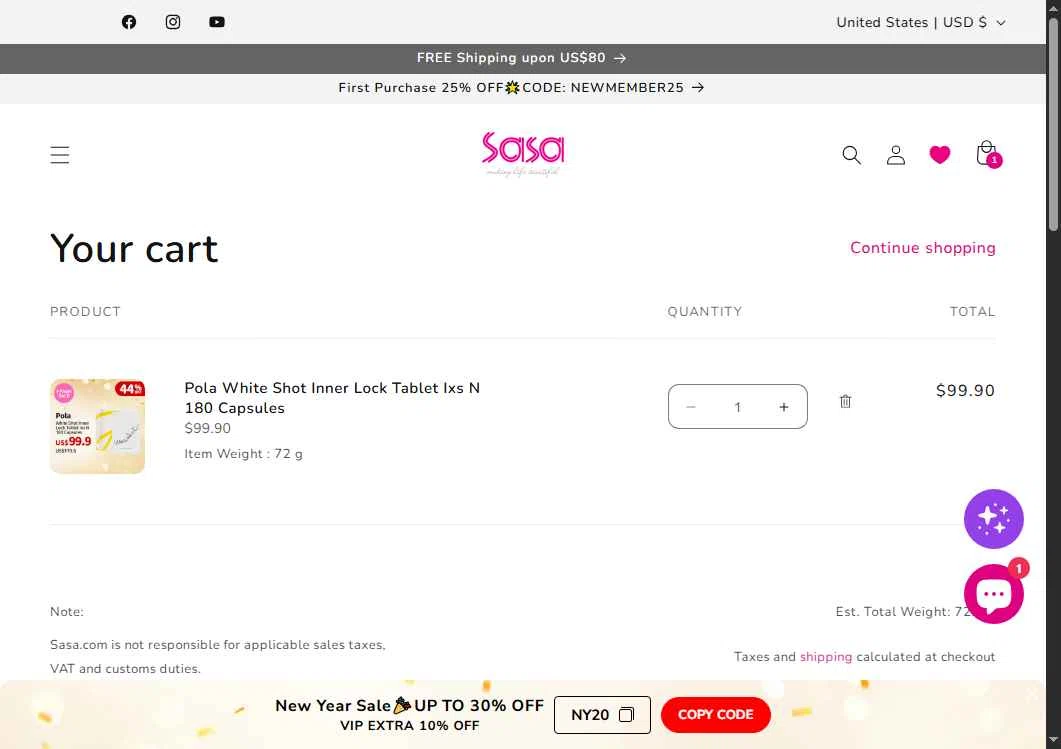Viewport: 1061px width, 749px height.
Task: Open the search magnifier icon
Action: (851, 155)
